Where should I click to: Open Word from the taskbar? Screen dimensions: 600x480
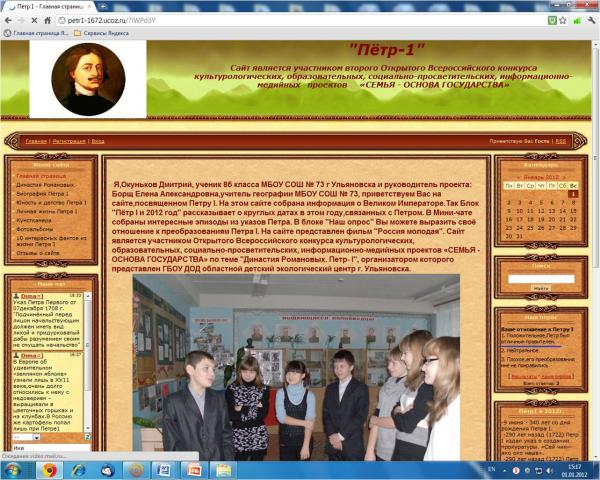(165, 470)
